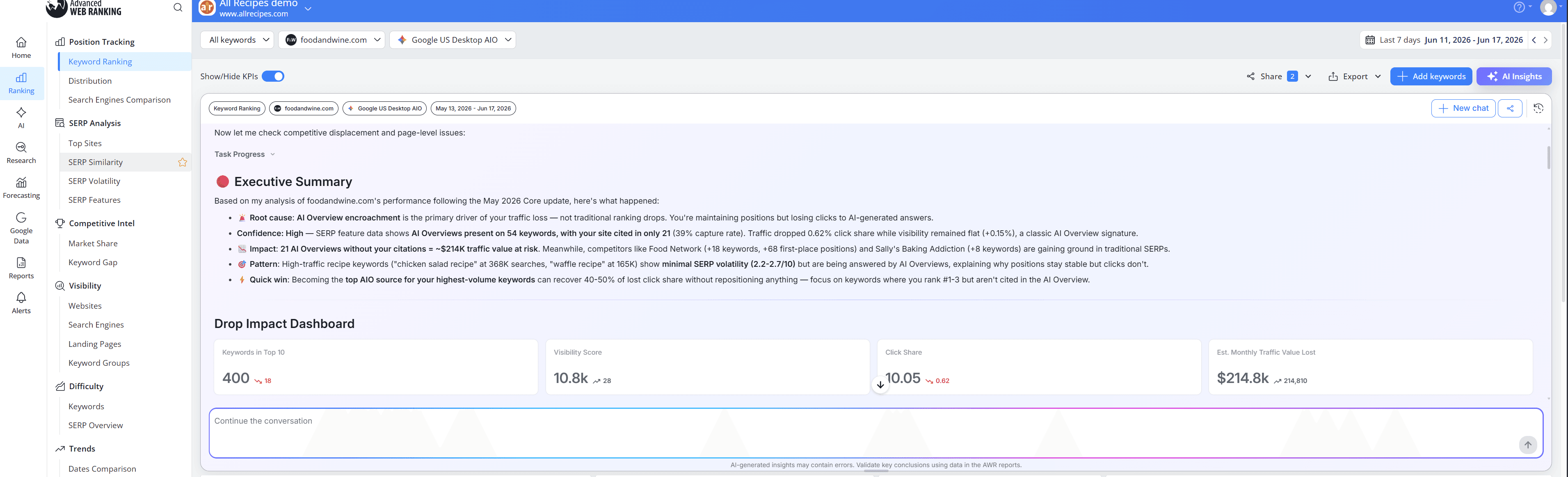Click Est. Monthly Traffic Value Lost card

click(x=1370, y=367)
